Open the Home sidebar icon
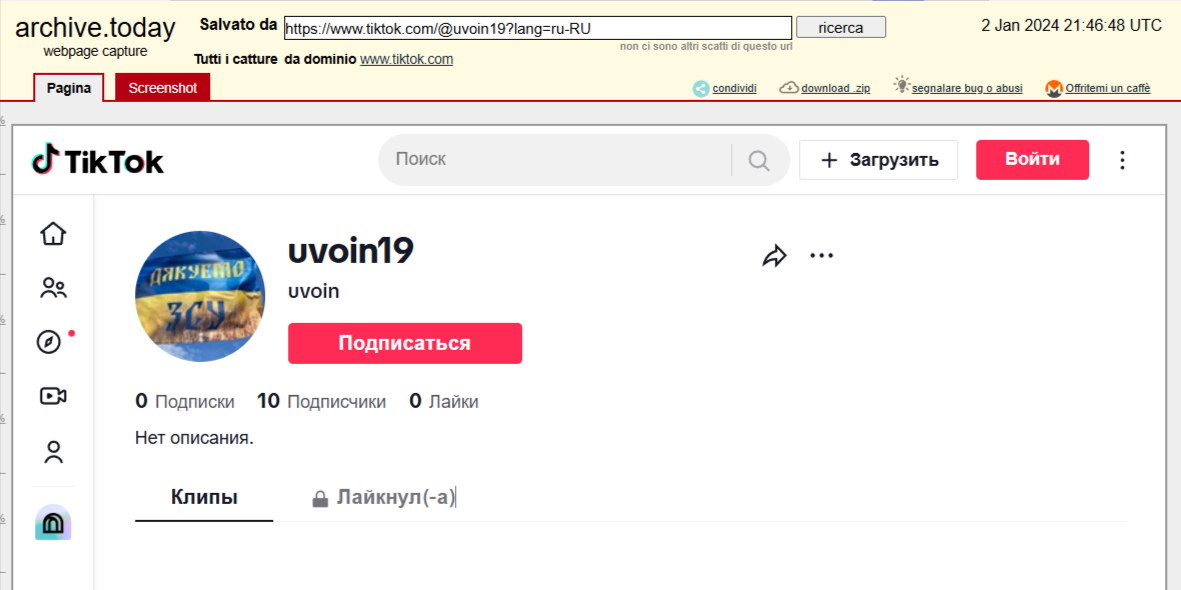 [x=53, y=234]
